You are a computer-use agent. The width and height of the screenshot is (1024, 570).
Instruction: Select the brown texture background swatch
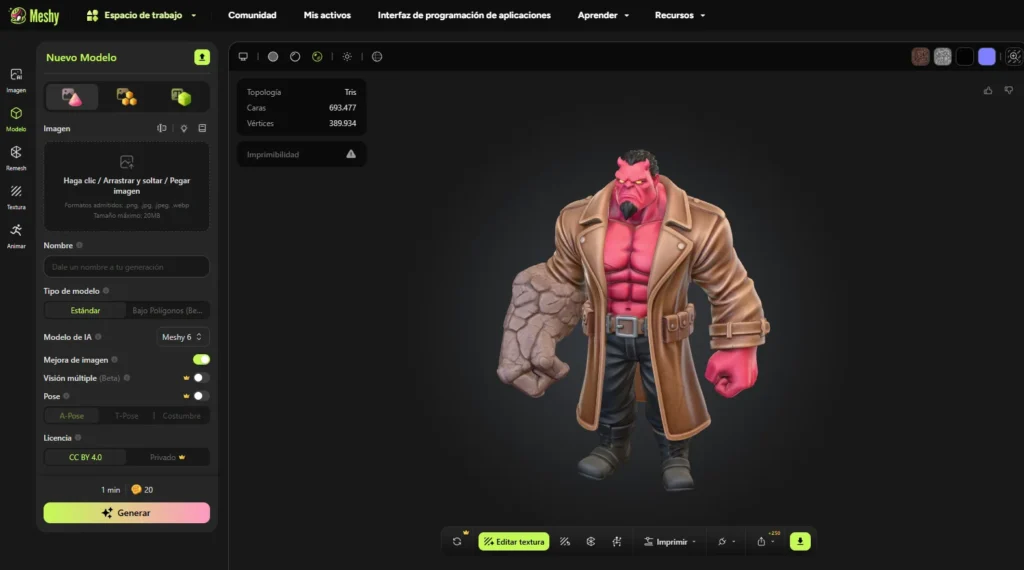click(920, 57)
